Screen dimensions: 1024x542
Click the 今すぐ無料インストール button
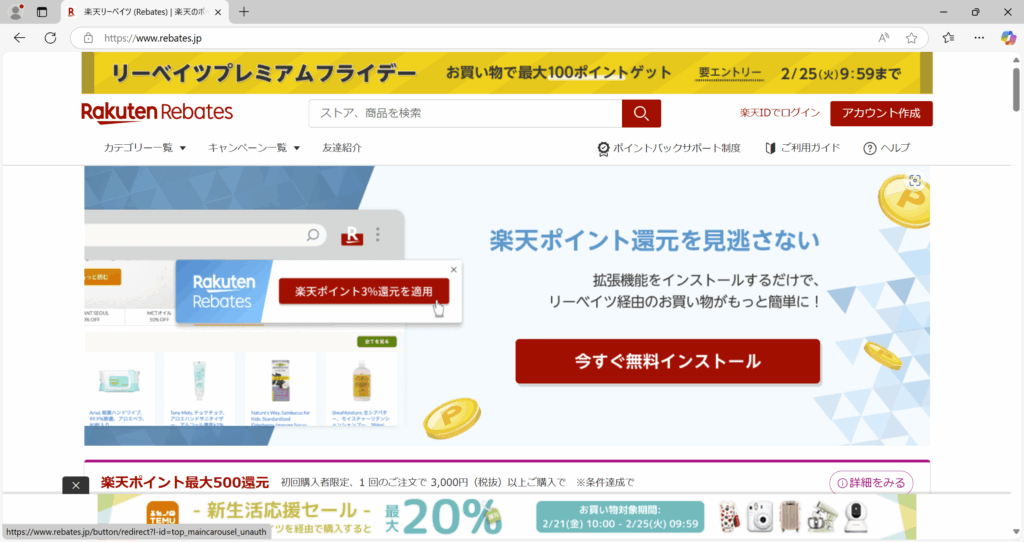[667, 362]
